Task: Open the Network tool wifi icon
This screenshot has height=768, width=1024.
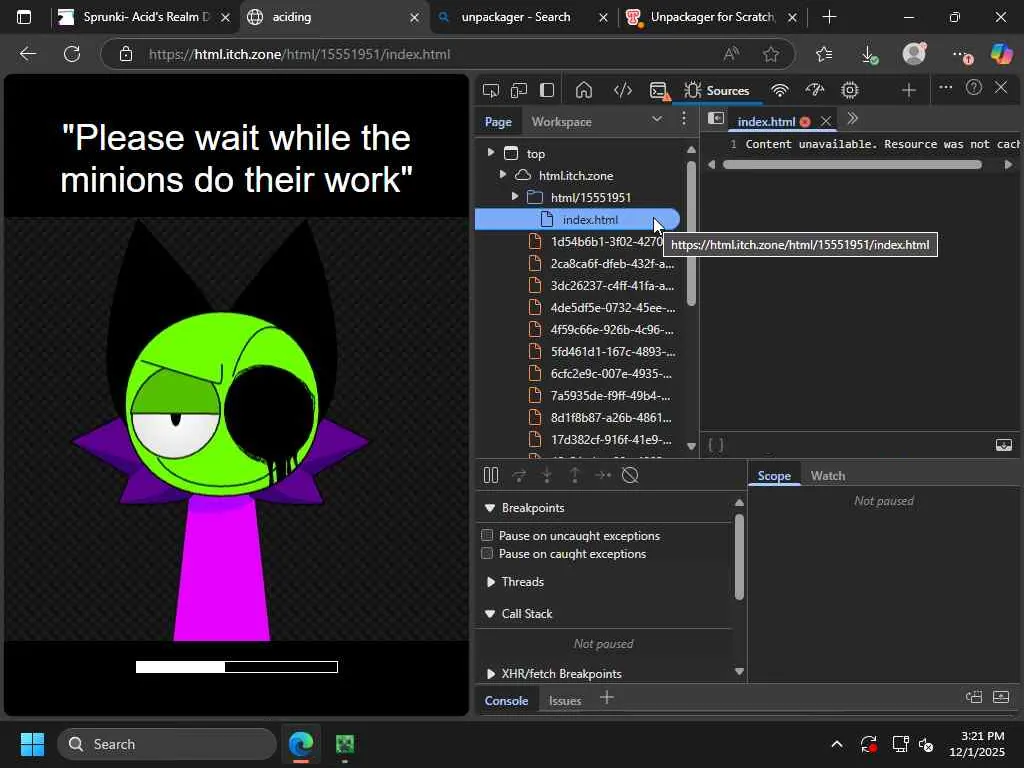Action: click(779, 90)
